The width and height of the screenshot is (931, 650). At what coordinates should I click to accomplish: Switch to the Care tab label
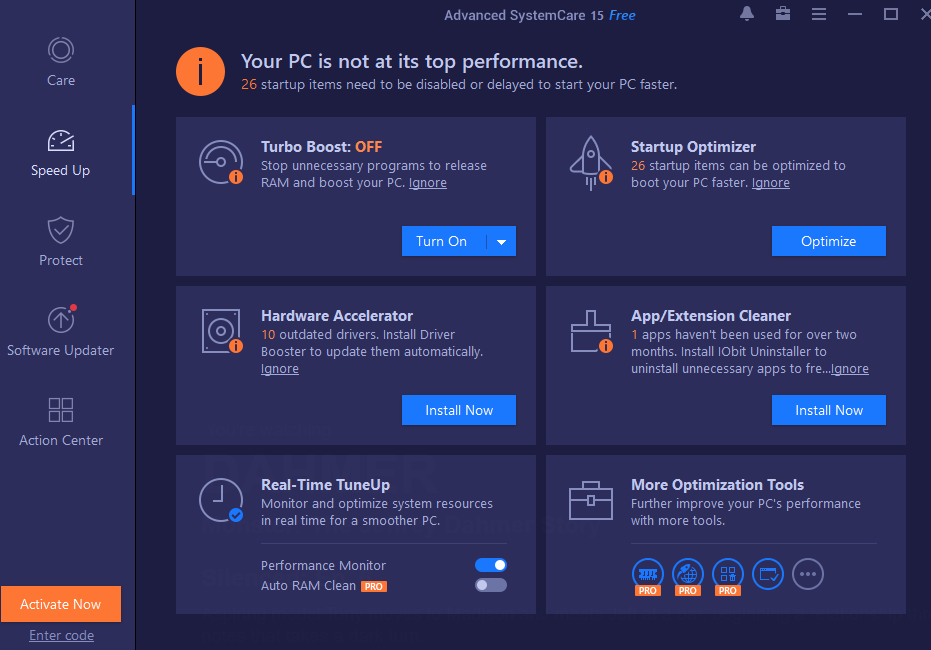coord(61,80)
